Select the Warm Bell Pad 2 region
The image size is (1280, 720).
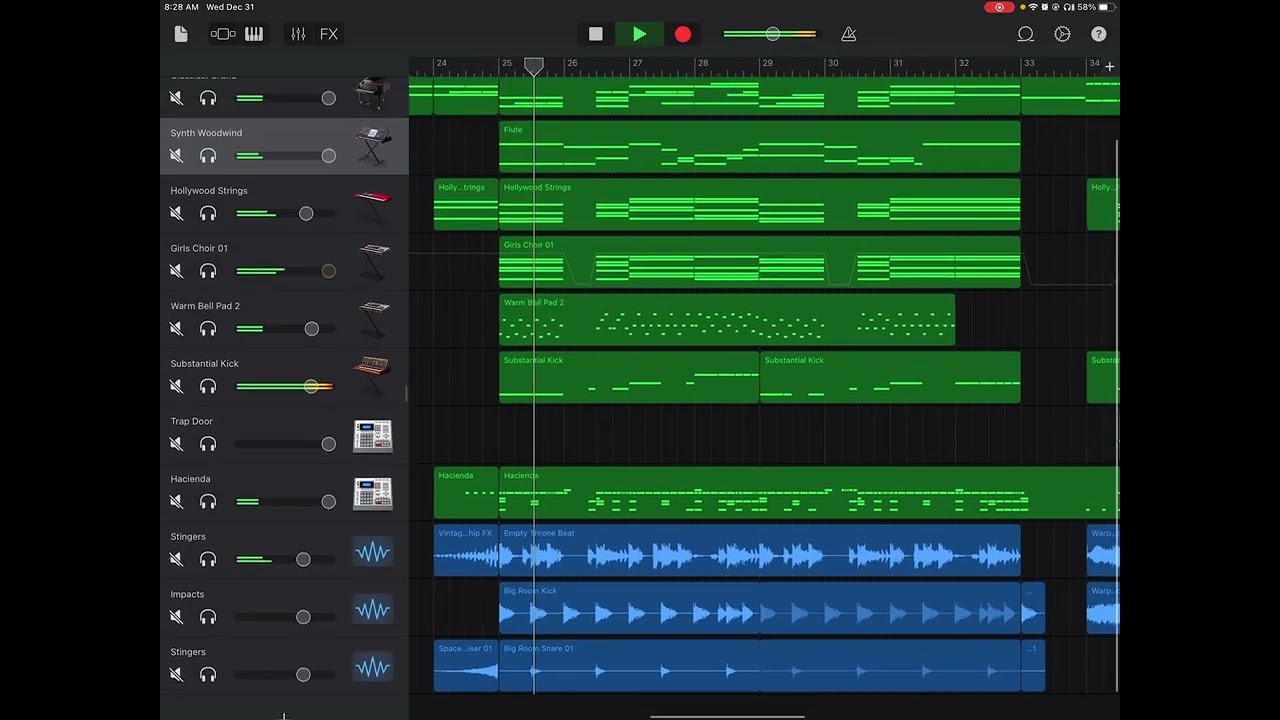(x=727, y=320)
